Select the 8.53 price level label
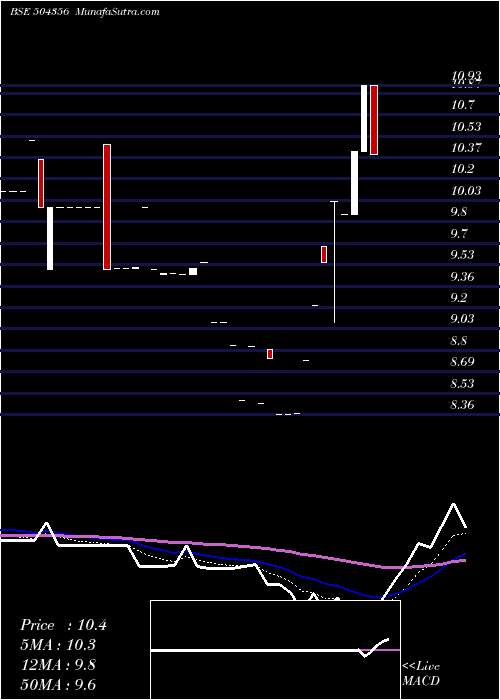500x700 pixels. point(462,383)
